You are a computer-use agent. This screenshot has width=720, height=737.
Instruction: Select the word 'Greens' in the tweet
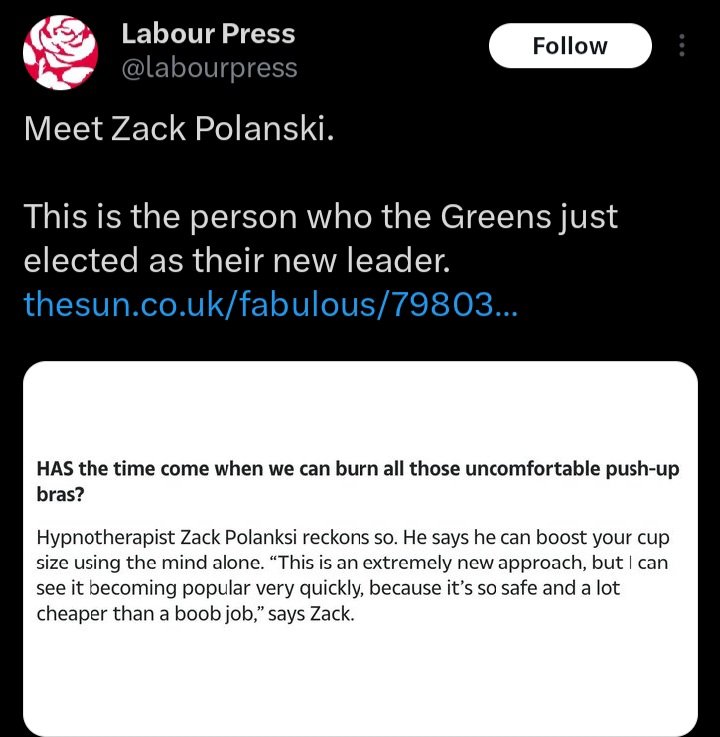tap(495, 217)
